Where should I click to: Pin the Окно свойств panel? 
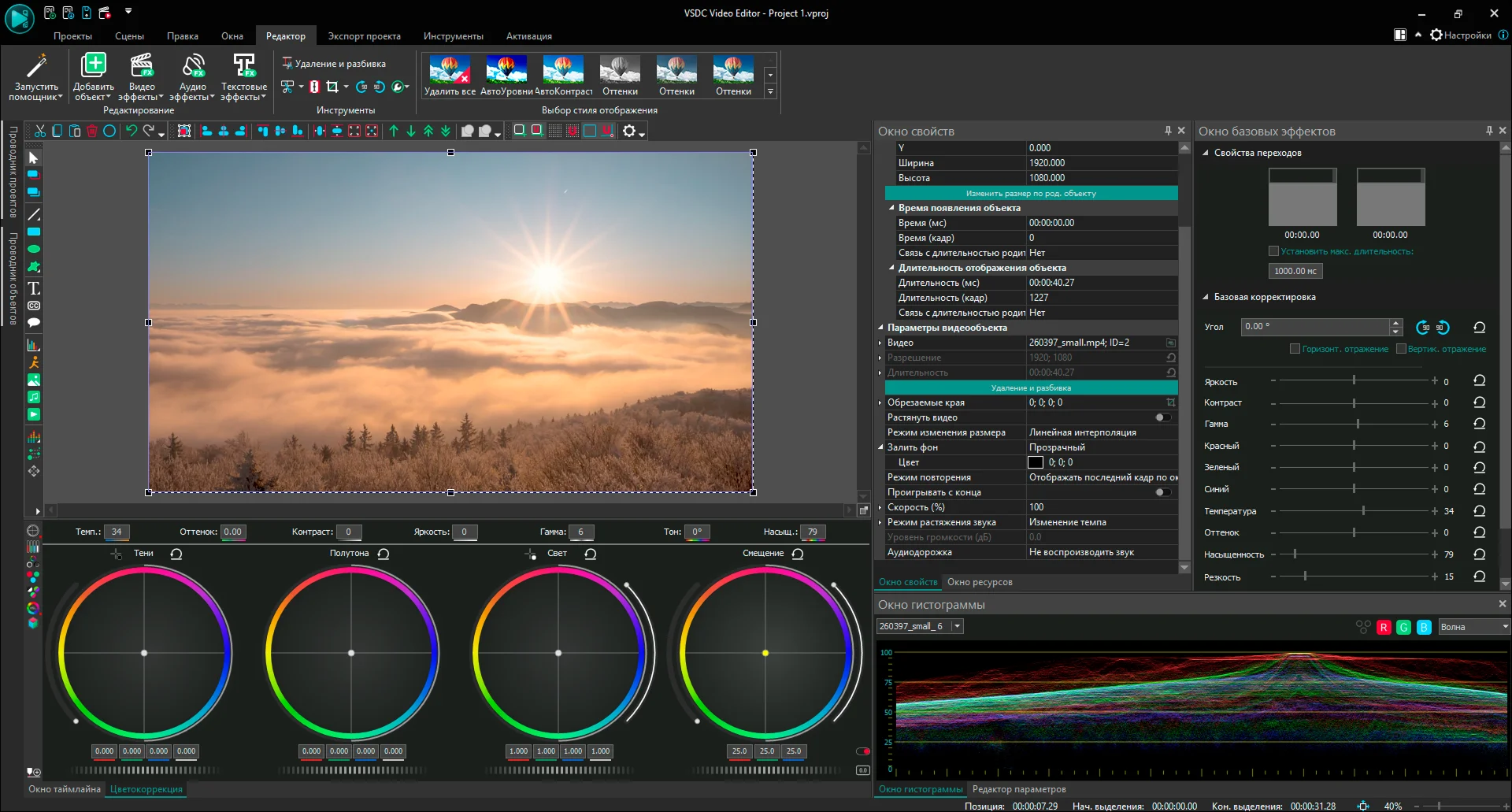point(1168,131)
